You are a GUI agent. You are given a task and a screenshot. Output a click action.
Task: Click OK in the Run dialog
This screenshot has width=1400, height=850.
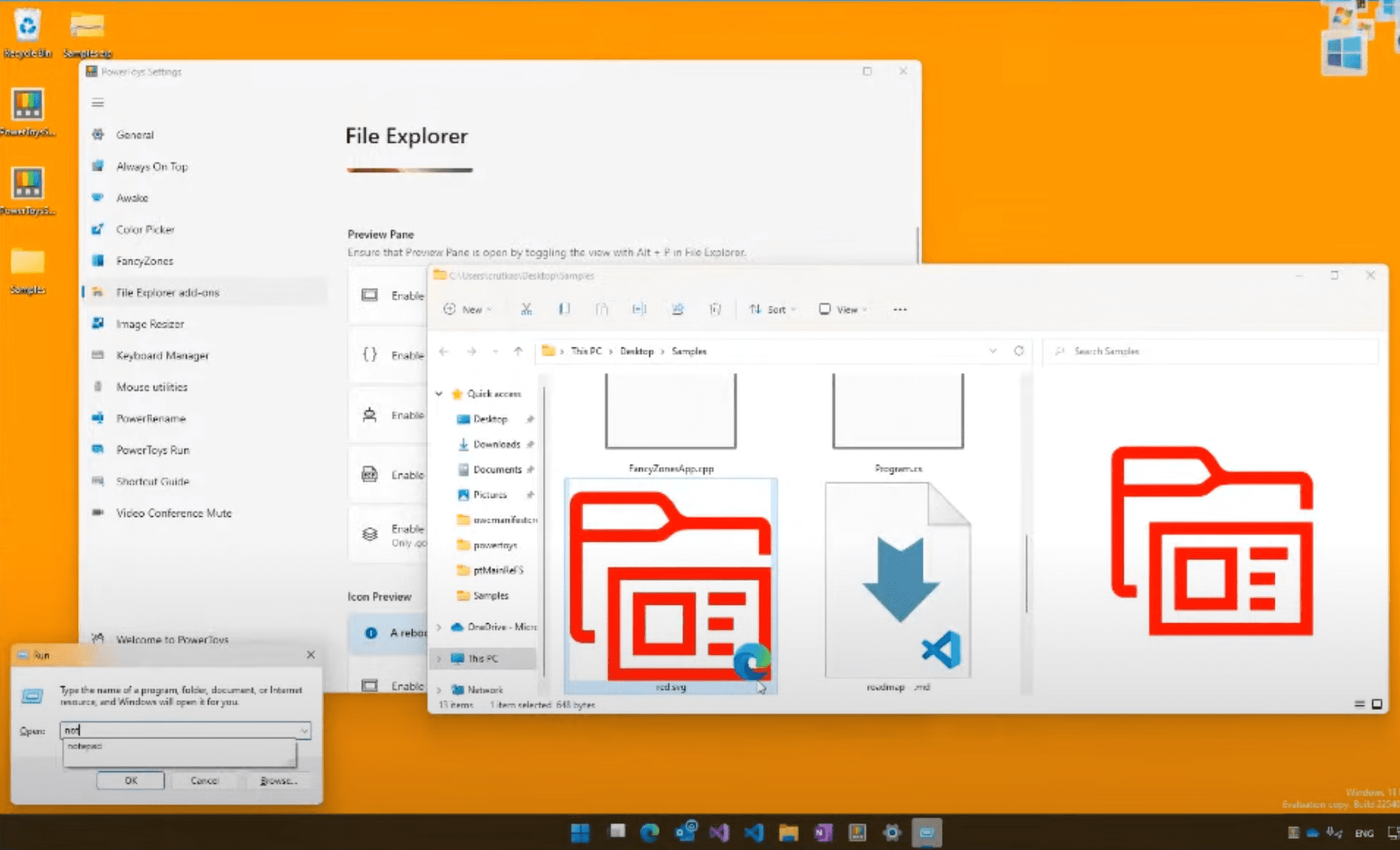pyautogui.click(x=130, y=780)
